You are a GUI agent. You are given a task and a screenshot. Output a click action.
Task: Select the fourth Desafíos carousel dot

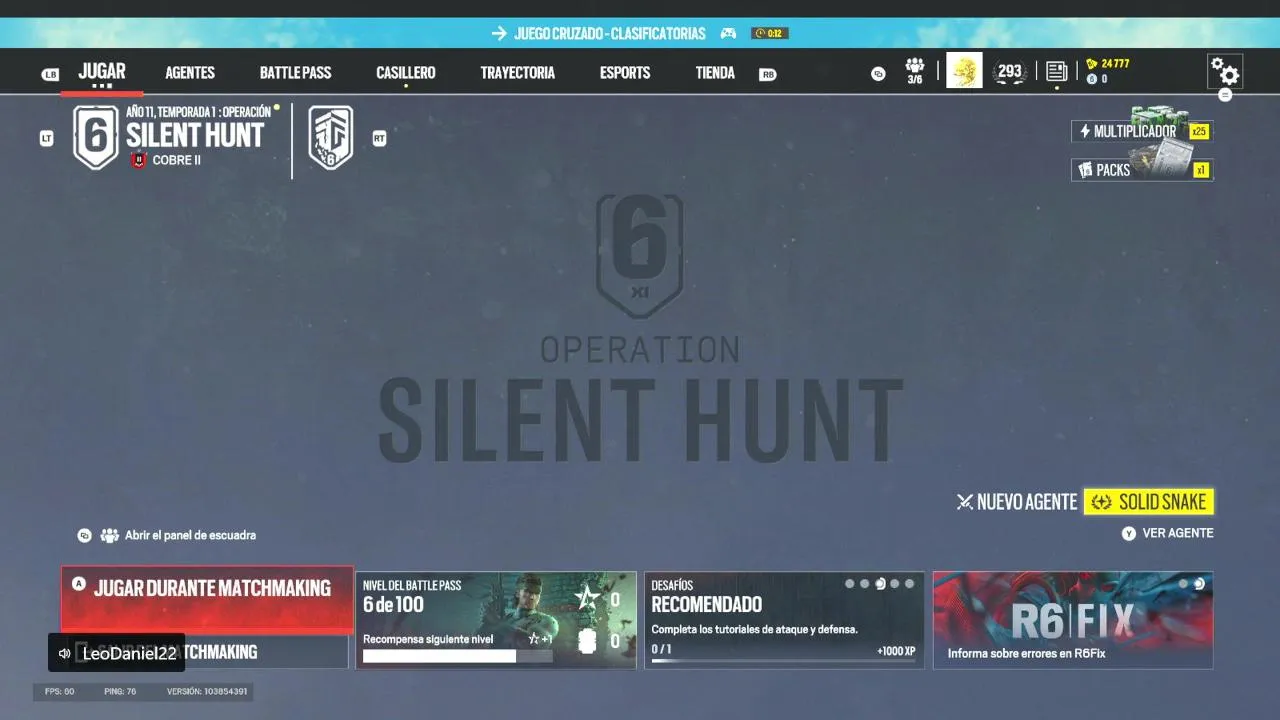click(x=895, y=584)
